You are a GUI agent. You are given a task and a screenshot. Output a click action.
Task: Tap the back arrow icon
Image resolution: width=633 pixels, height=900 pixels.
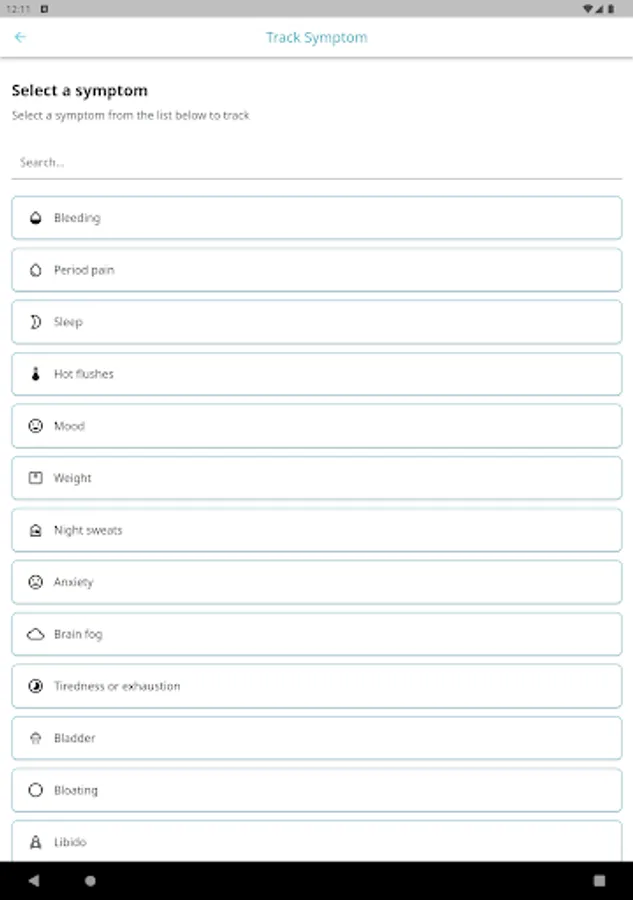[x=20, y=38]
